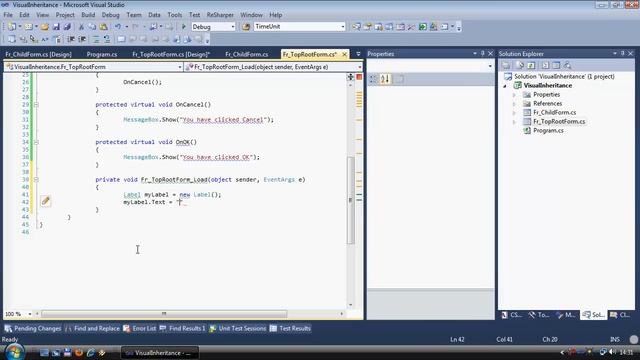
Task: Open the Test Results panel
Action: pos(290,329)
